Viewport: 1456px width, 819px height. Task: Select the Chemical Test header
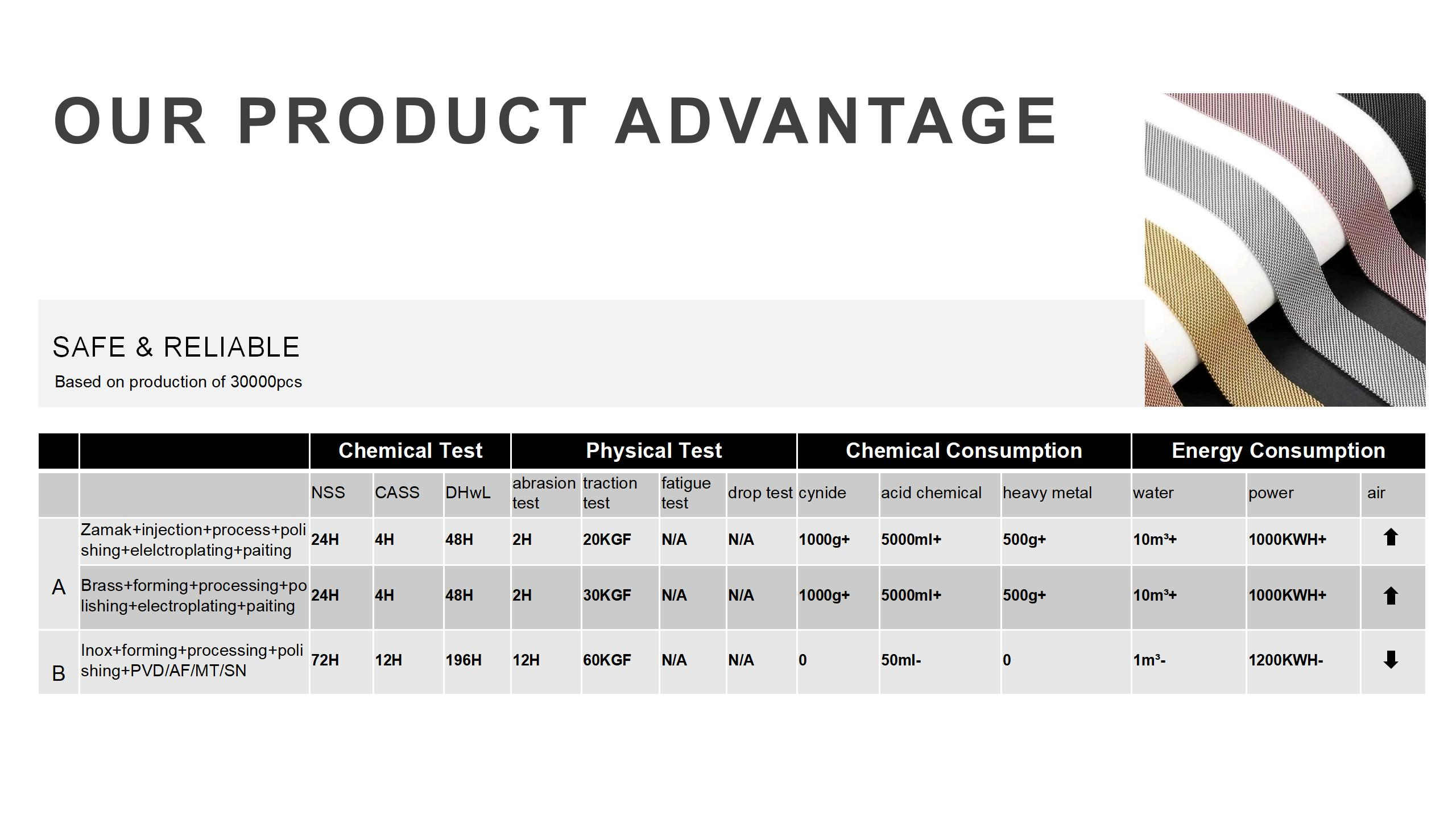(410, 451)
